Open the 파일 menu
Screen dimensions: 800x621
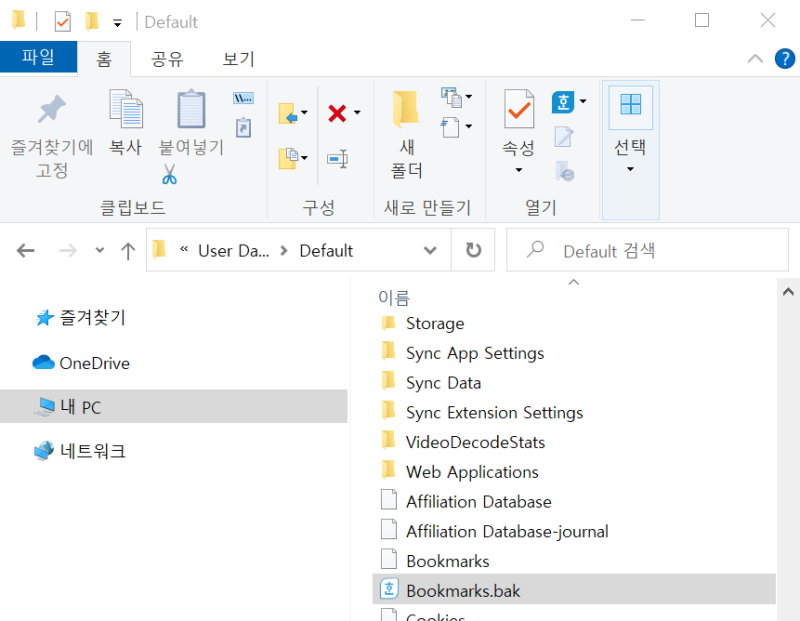coord(39,57)
